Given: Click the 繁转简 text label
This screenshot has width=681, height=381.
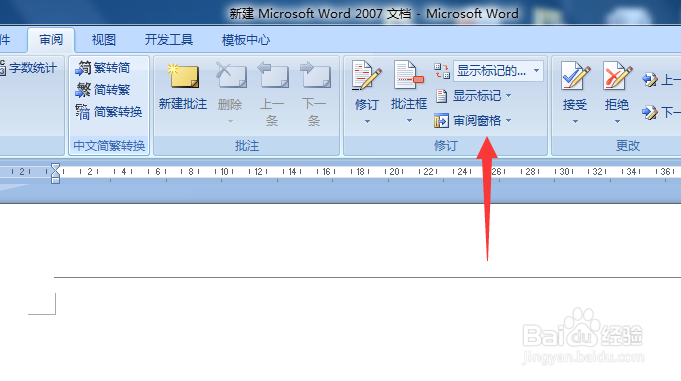Looking at the screenshot, I should [x=112, y=68].
